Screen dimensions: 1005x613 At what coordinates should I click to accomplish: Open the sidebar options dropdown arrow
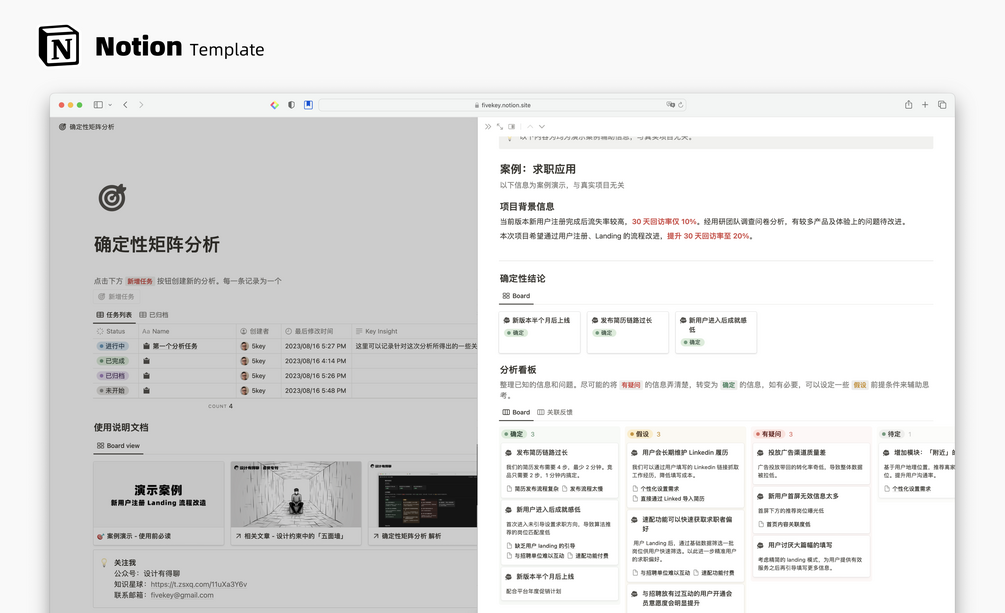point(110,105)
